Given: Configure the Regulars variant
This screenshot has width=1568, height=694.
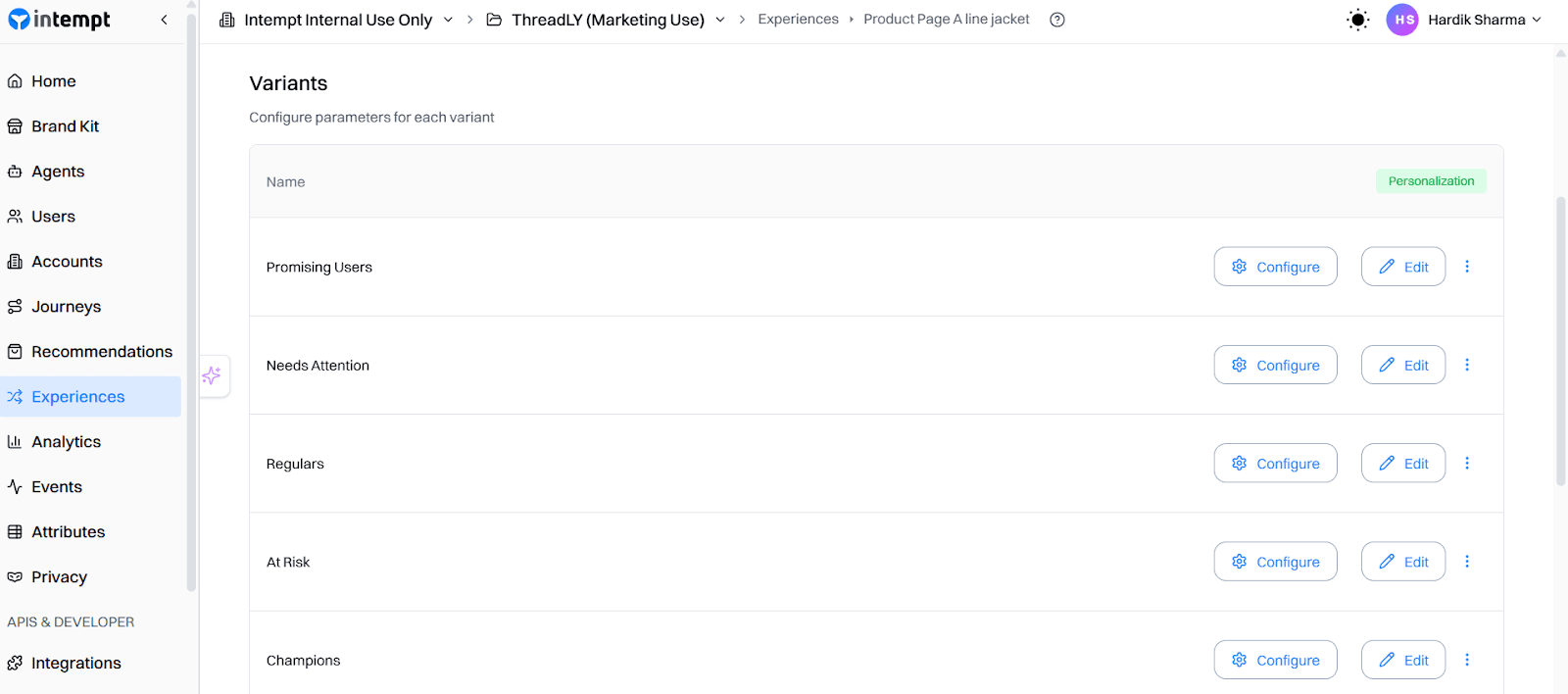Looking at the screenshot, I should pos(1275,463).
